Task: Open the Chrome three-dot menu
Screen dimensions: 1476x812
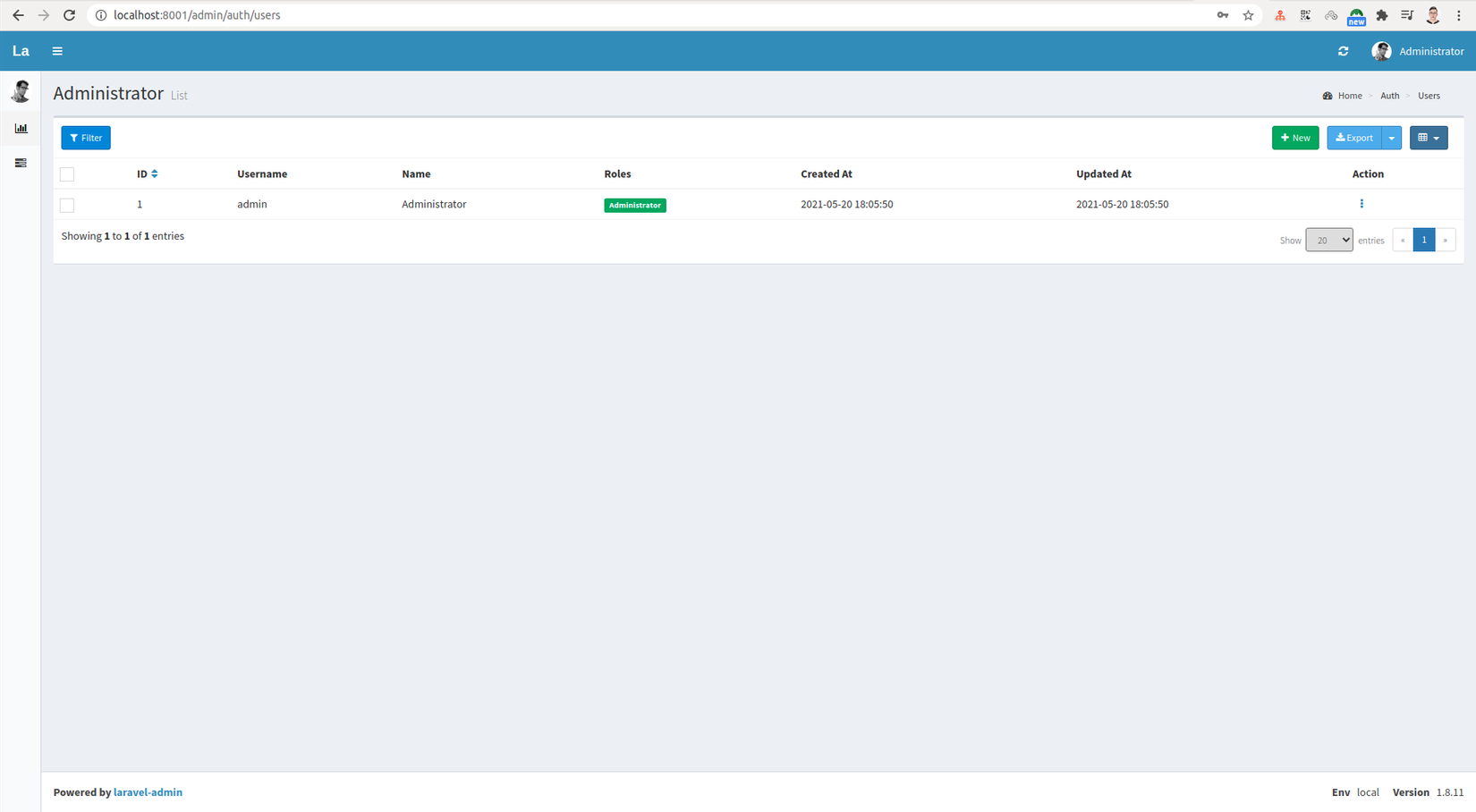Action: pos(1458,15)
